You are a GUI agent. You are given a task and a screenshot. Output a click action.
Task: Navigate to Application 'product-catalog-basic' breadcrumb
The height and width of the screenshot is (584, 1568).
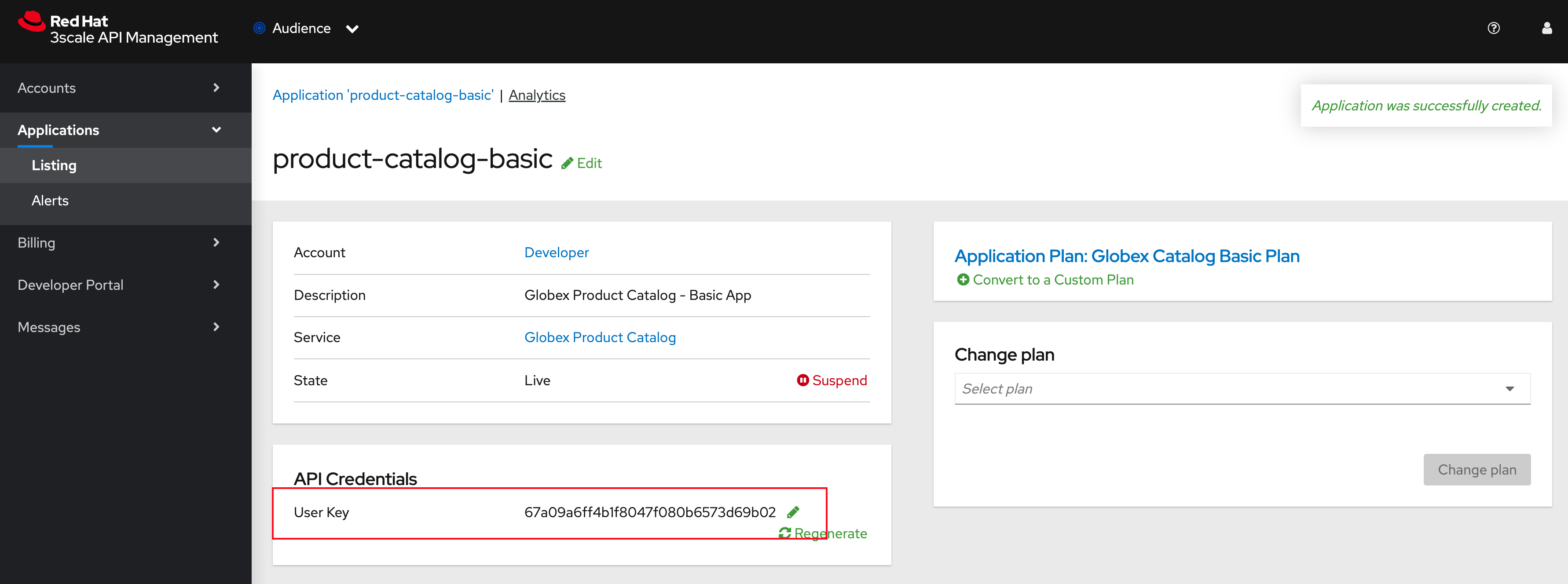tap(383, 95)
